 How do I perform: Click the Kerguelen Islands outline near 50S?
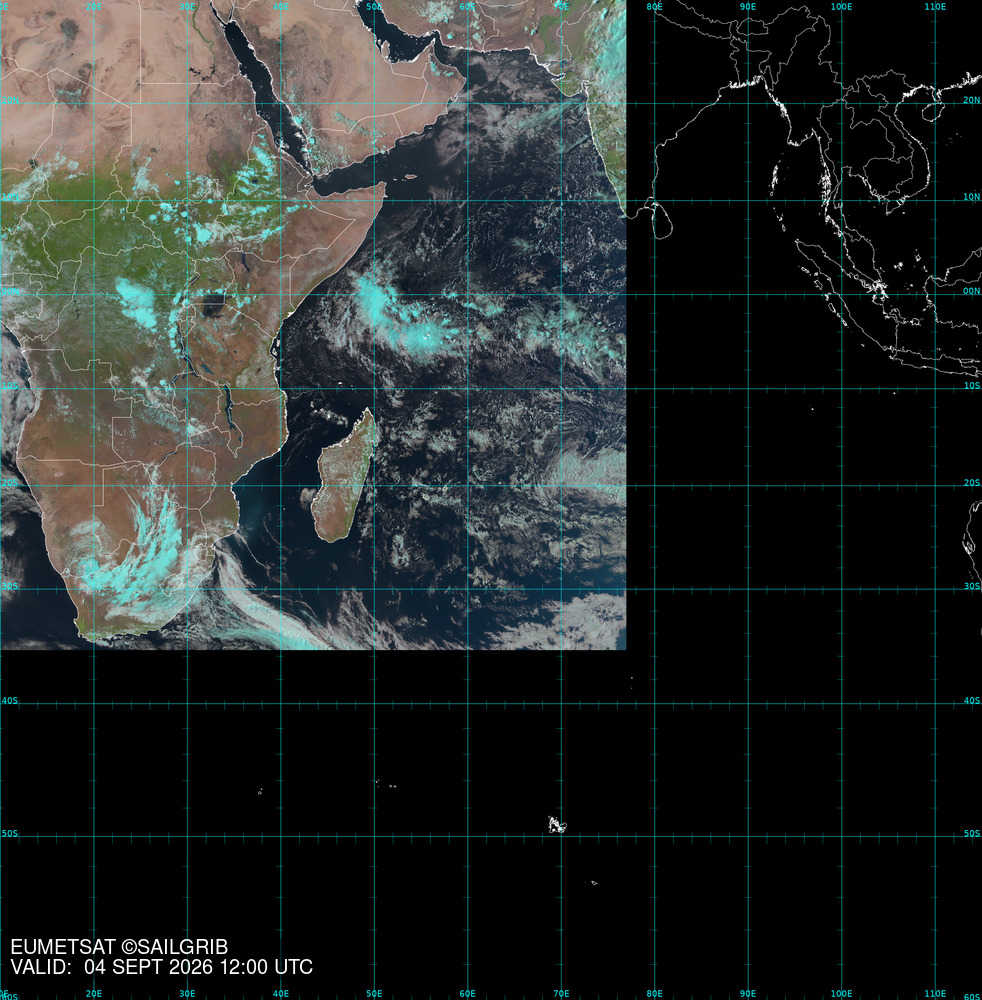[x=557, y=825]
